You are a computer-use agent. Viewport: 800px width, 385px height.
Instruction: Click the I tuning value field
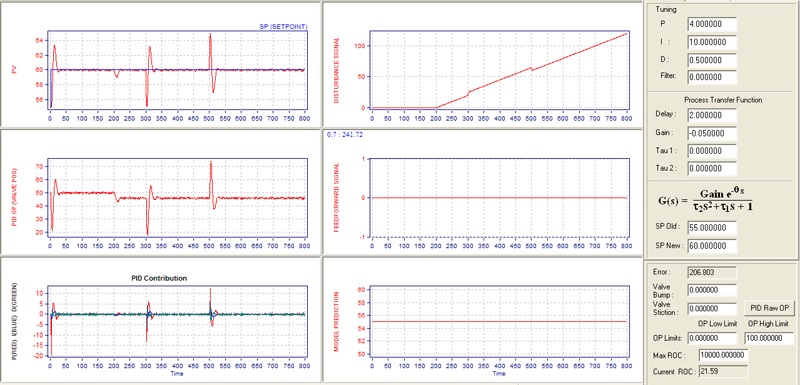712,42
